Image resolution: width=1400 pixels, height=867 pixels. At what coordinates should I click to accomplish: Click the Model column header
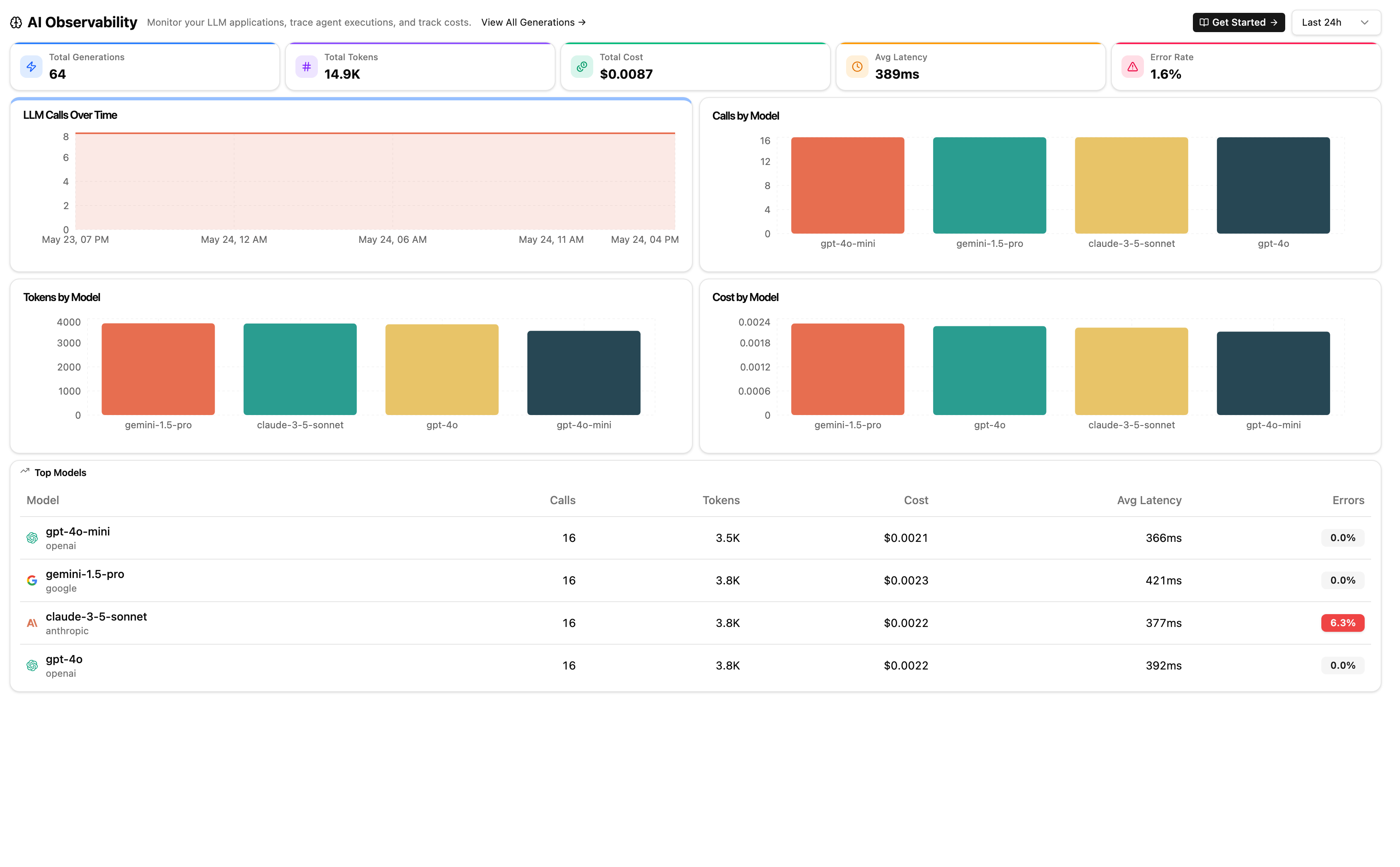click(43, 500)
